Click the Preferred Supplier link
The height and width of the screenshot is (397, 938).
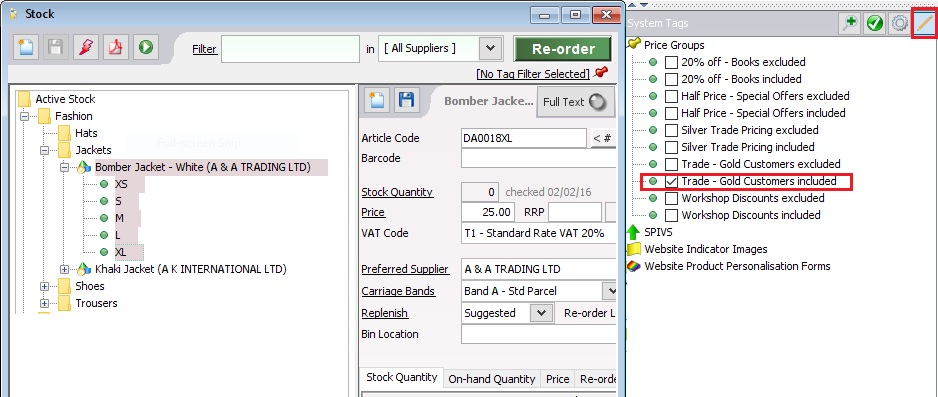pos(405,270)
